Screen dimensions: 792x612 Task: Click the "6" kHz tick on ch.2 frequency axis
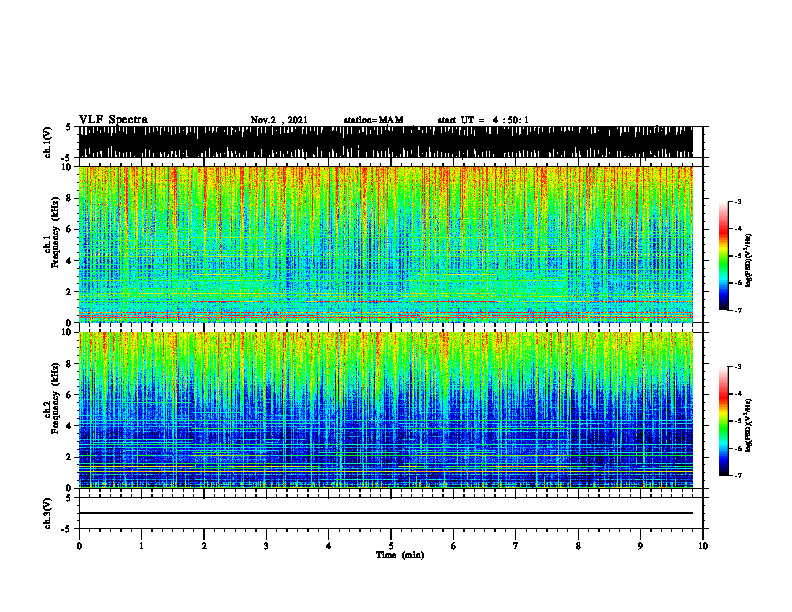point(68,395)
